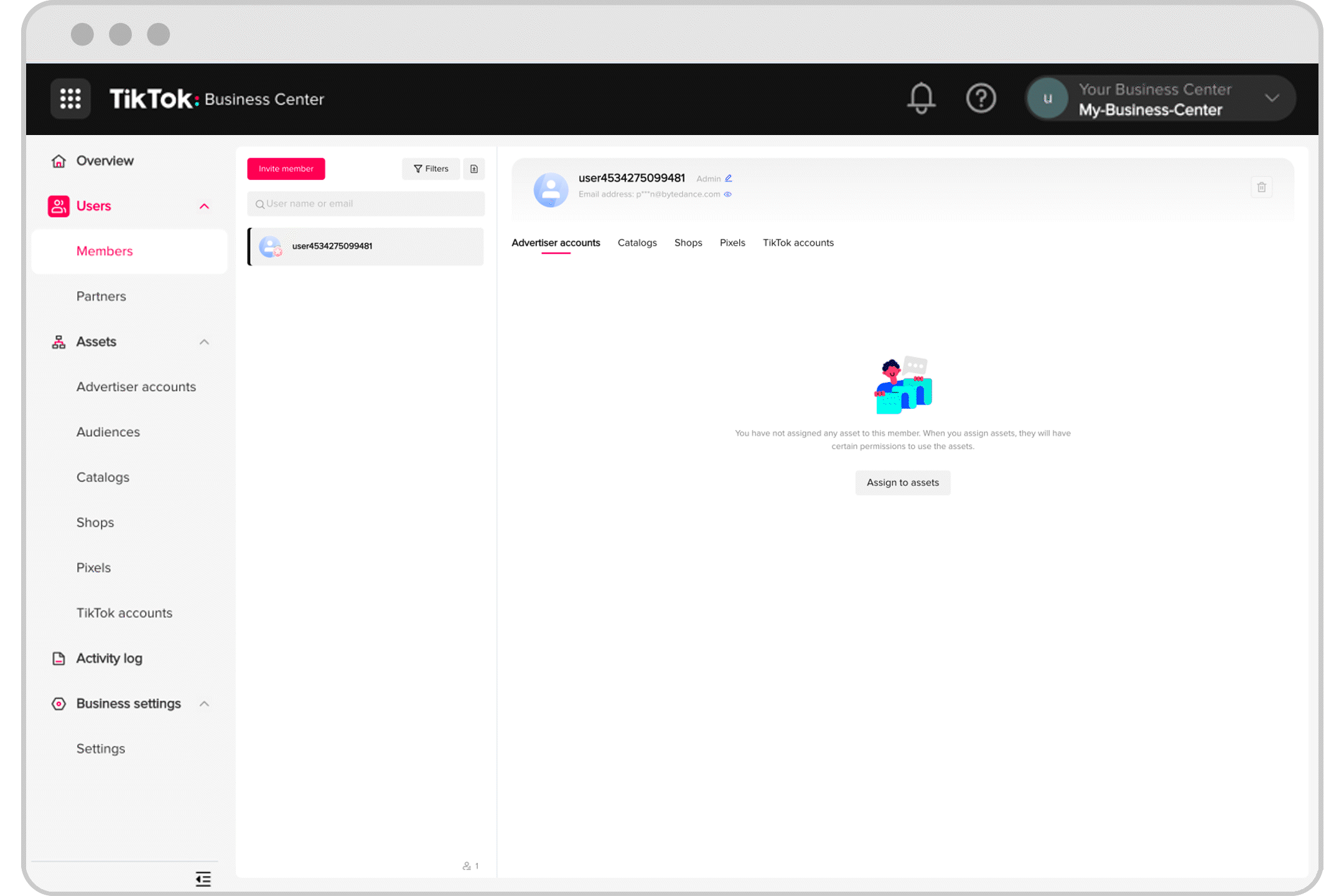This screenshot has width=1344, height=896.
Task: Click the Filters button in members list
Action: (431, 168)
